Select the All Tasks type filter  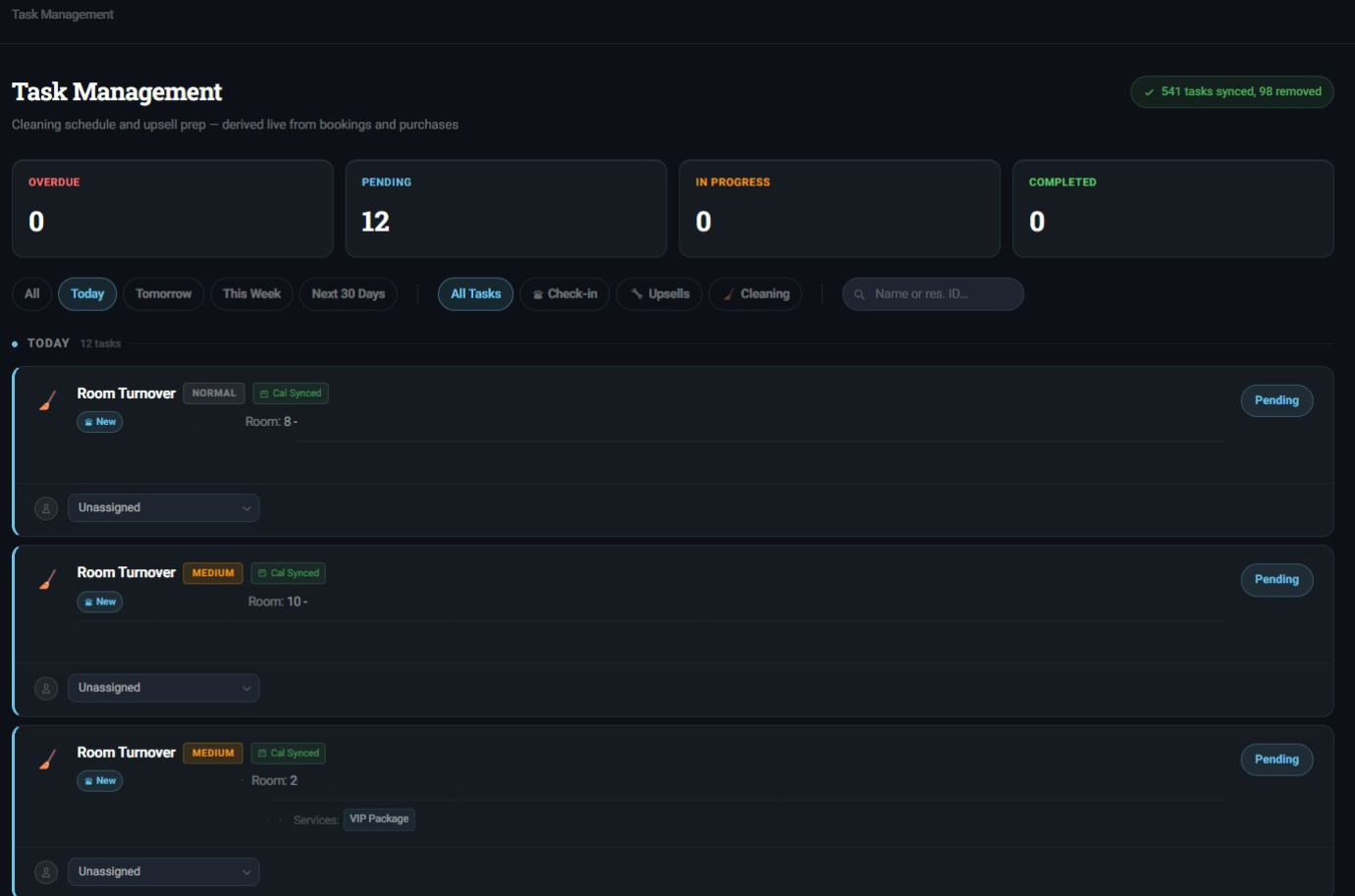click(x=475, y=294)
